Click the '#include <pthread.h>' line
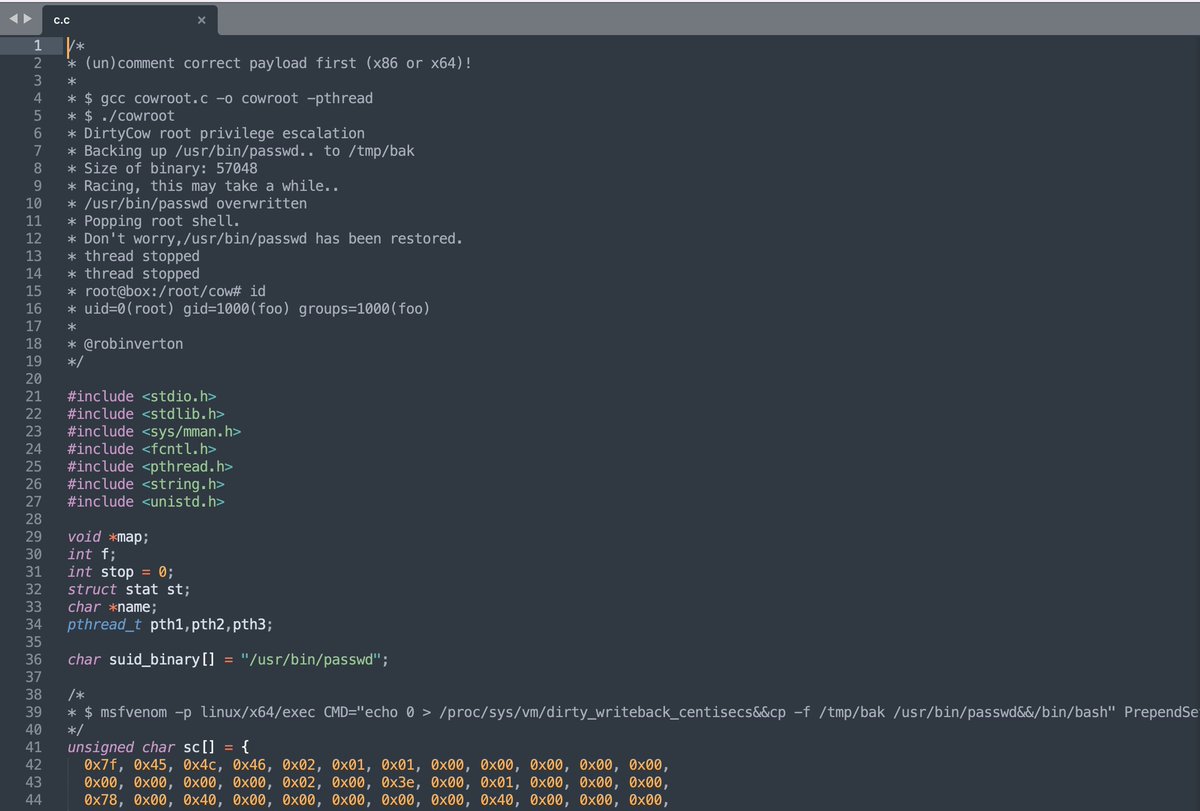Viewport: 1200px width, 811px height. click(x=150, y=467)
